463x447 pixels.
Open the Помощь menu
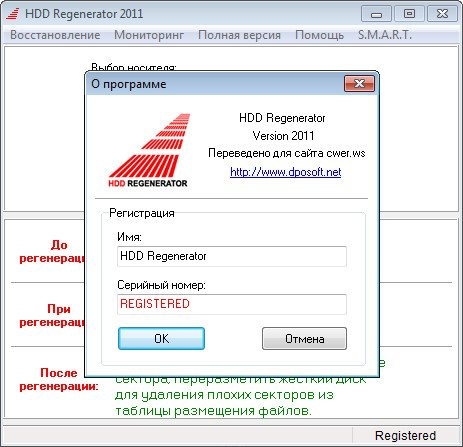[x=319, y=35]
